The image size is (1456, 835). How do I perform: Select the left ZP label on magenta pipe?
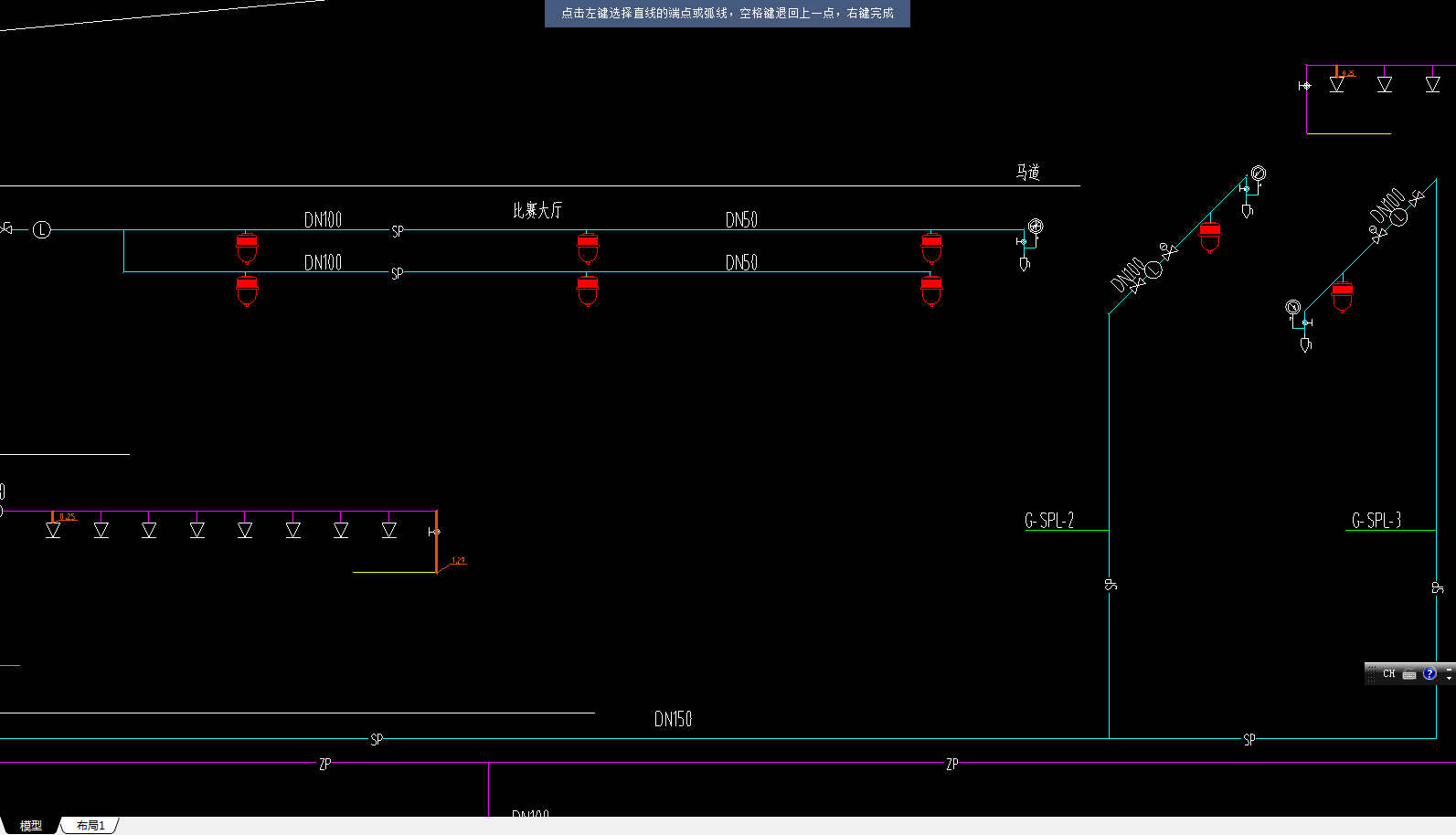(324, 764)
